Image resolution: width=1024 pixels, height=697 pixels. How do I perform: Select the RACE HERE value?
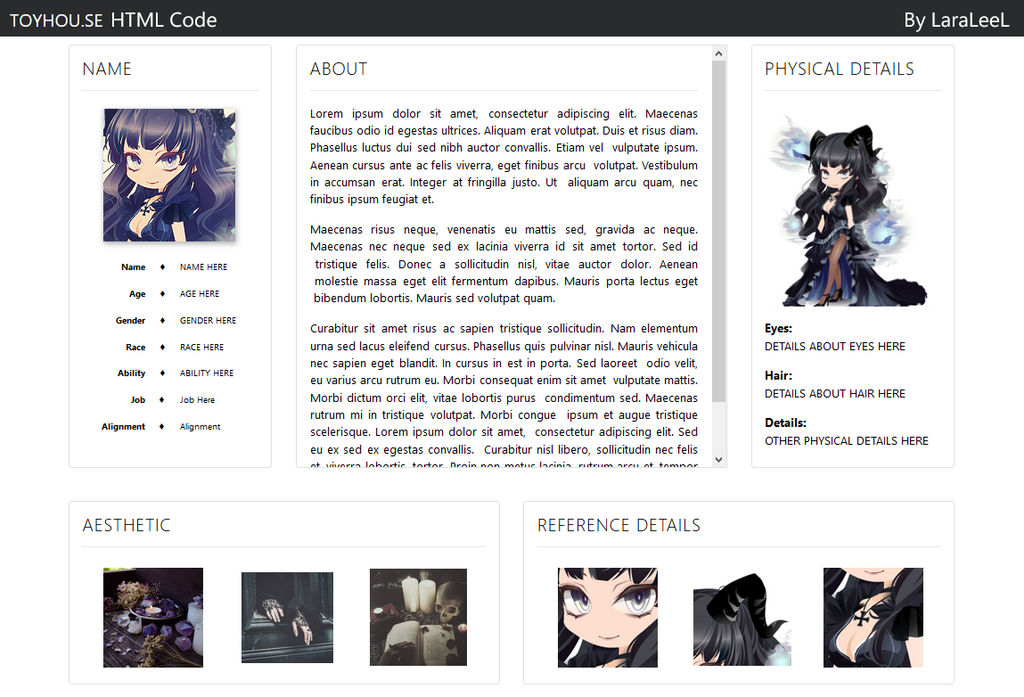202,348
